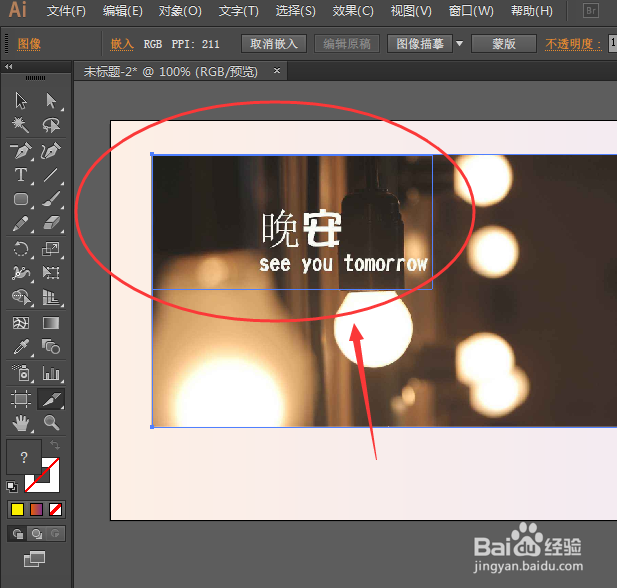Viewport: 617px width, 588px height.
Task: Click the 取消嵌入 button
Action: 274,43
